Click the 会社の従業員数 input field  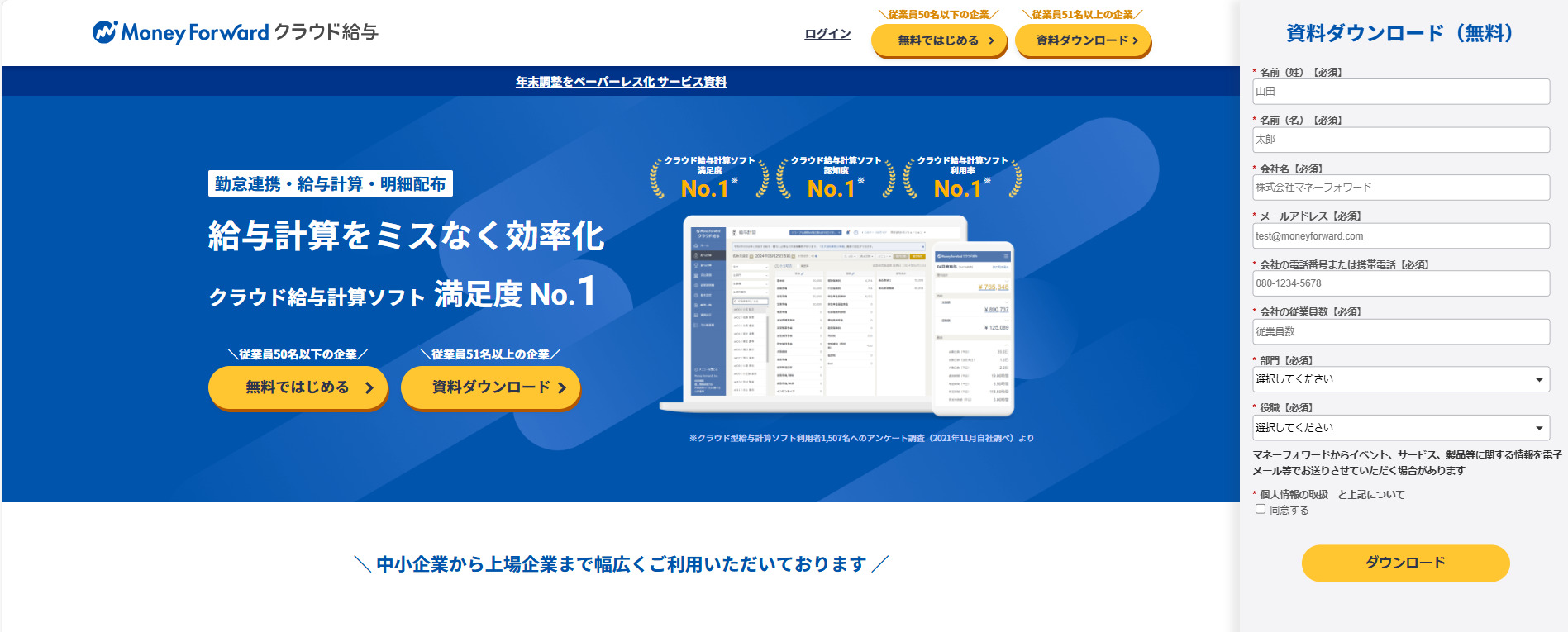click(1400, 332)
